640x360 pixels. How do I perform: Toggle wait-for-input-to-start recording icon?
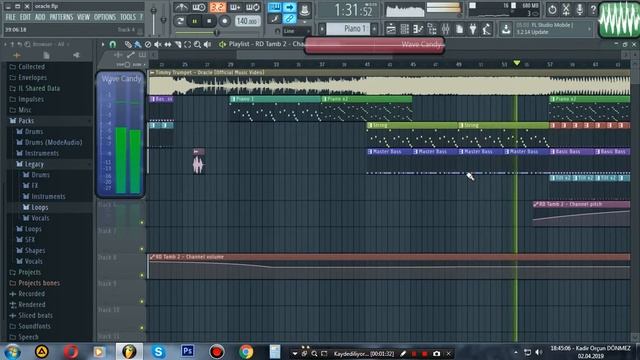pyautogui.click(x=199, y=7)
